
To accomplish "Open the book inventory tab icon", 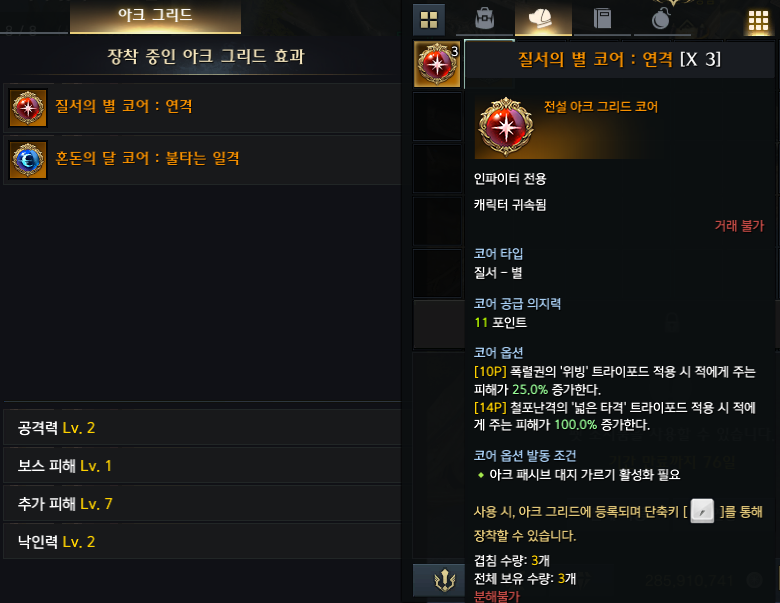I will click(x=602, y=18).
